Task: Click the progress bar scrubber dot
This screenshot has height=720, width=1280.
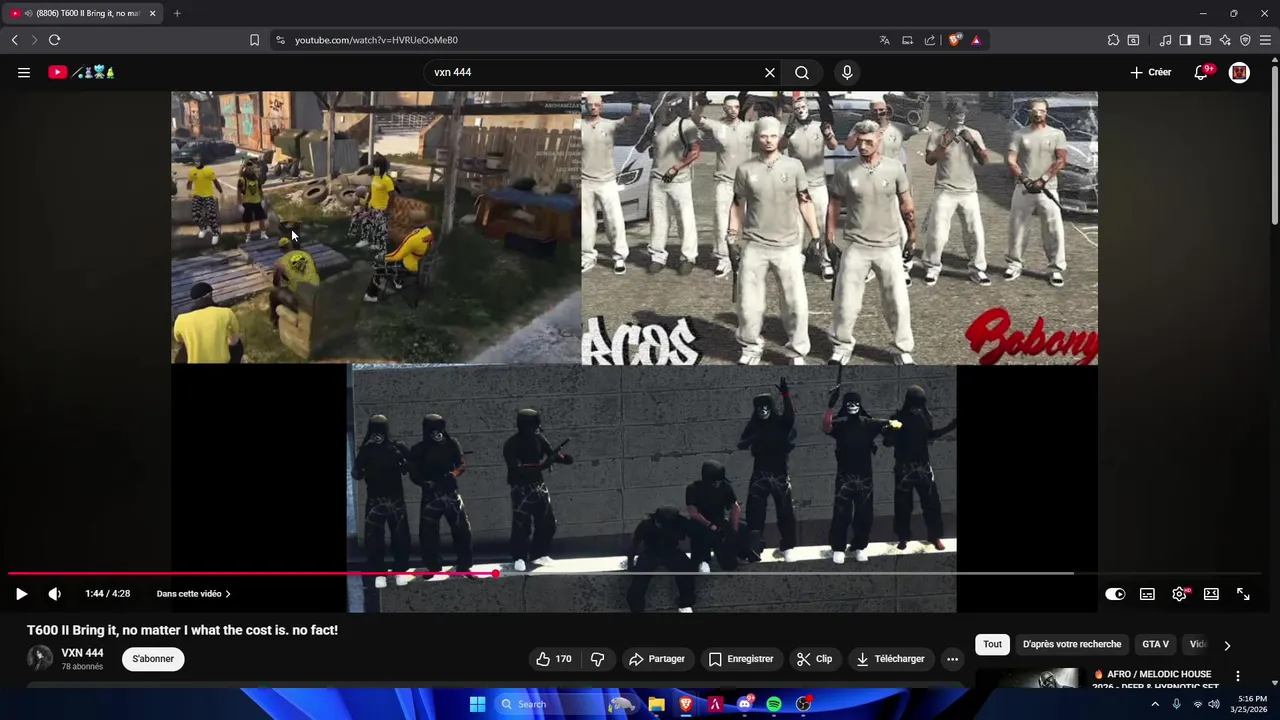Action: (496, 573)
